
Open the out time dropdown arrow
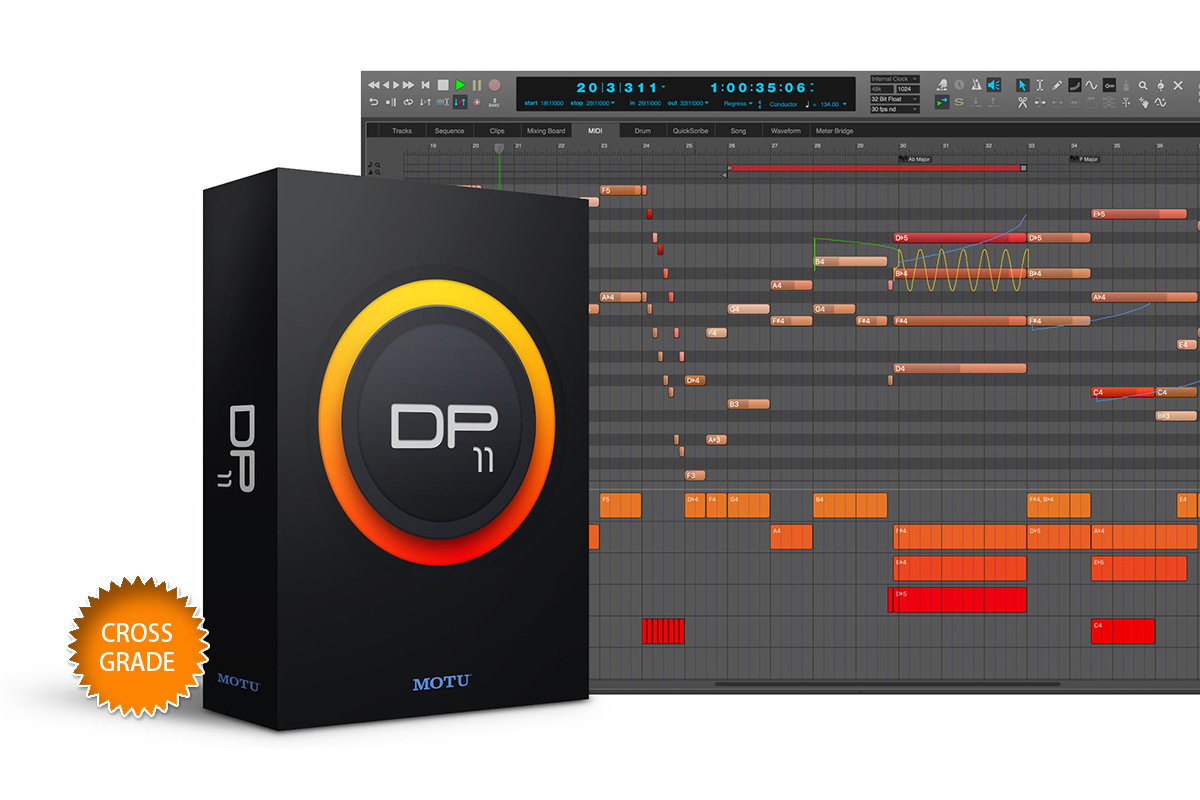706,104
